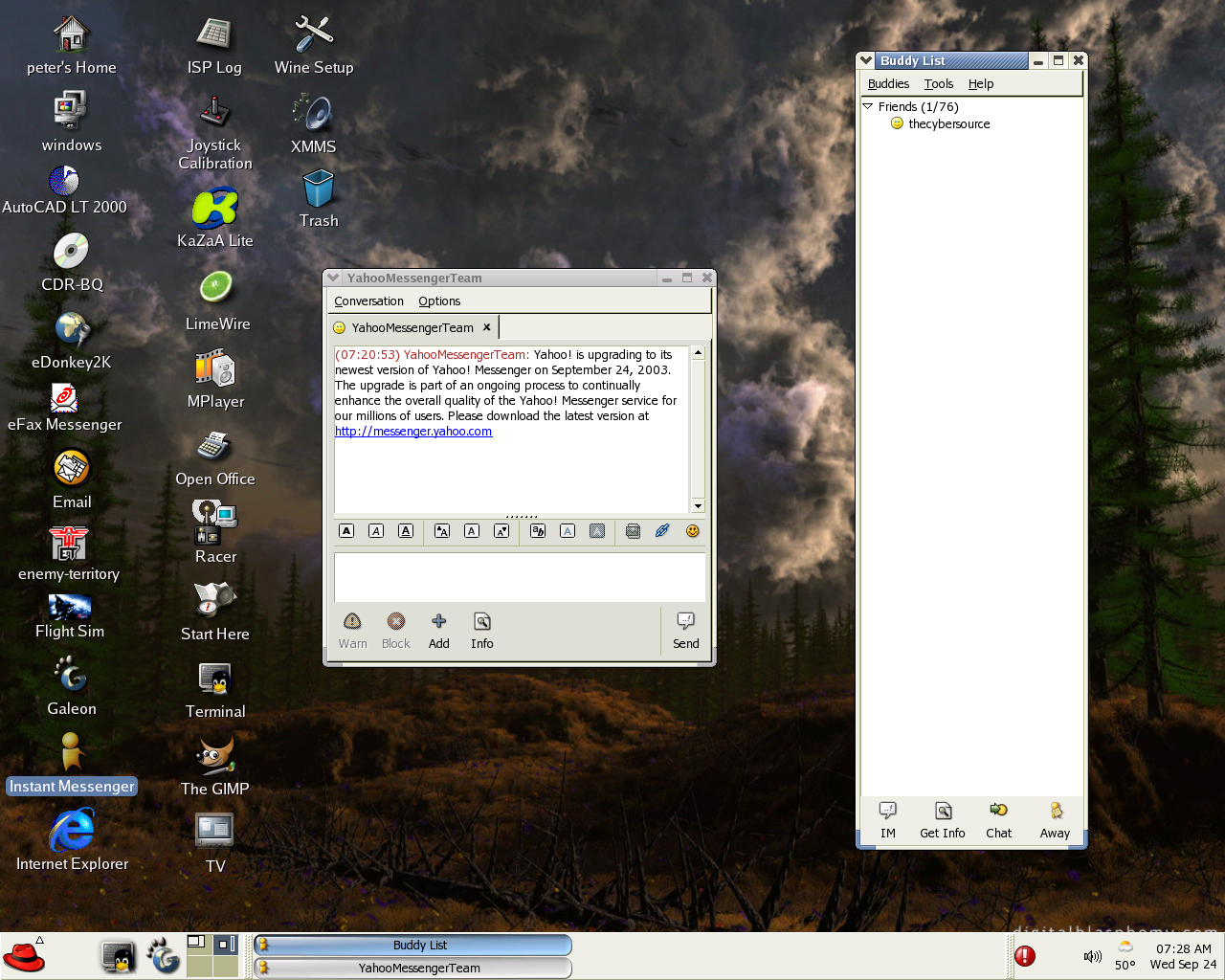This screenshot has width=1225, height=980.
Task: Open YahooMessengerTeam window menu arrow
Action: 333,278
